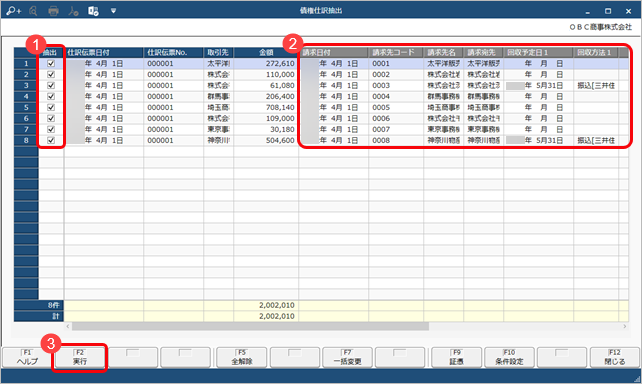642x384 pixels.
Task: Click the 回収予定日1 column header
Action: point(538,52)
